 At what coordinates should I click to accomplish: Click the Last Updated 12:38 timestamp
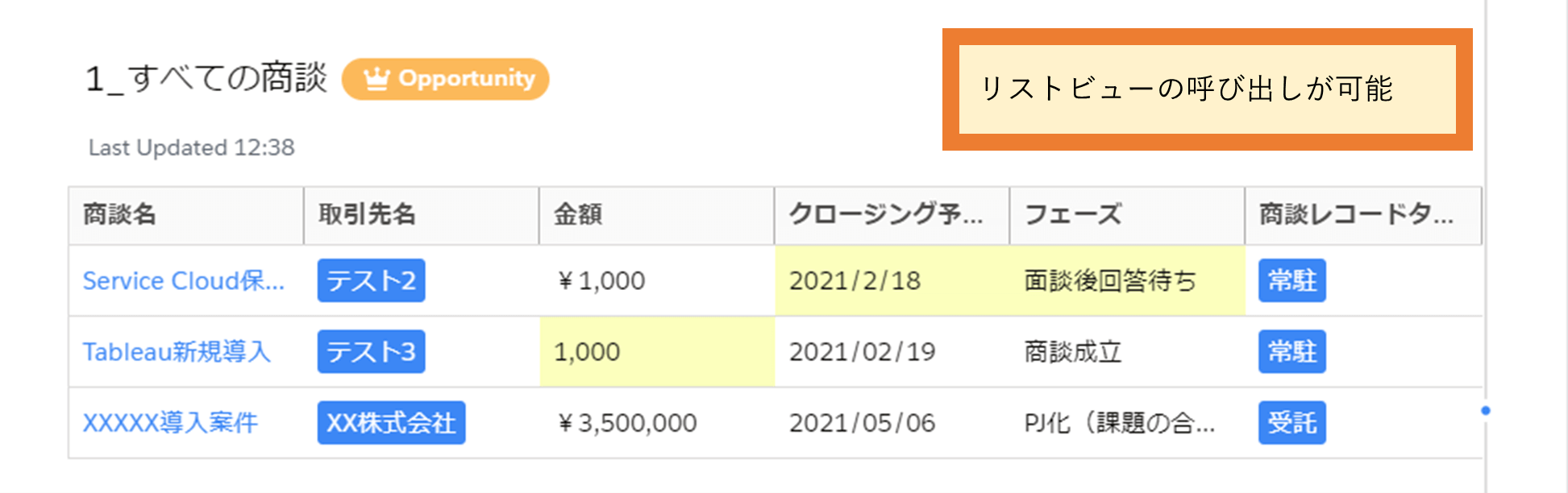click(x=192, y=147)
